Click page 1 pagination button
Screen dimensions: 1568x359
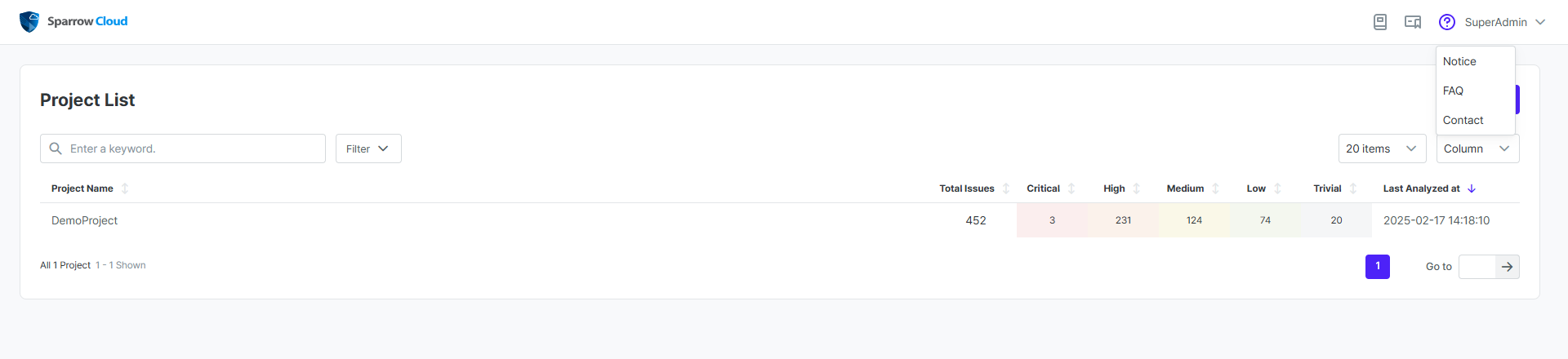[x=1378, y=267]
